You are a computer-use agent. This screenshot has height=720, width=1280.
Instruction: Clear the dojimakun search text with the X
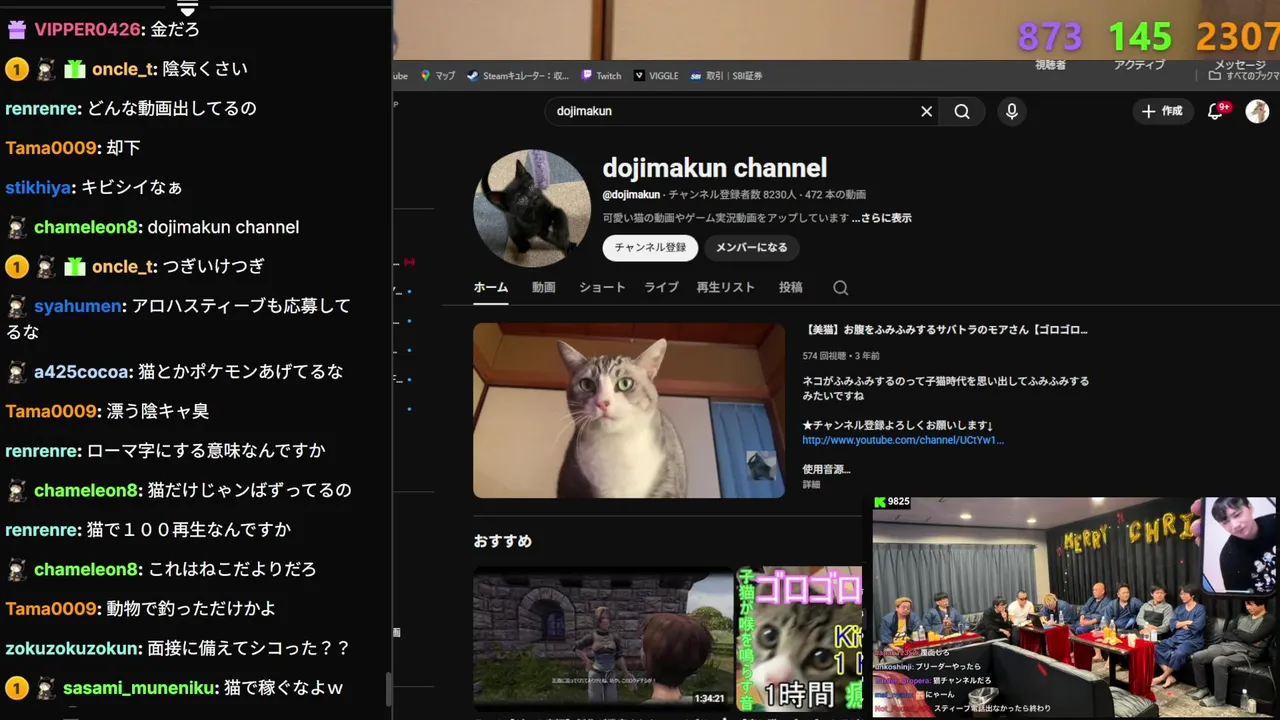(x=926, y=111)
